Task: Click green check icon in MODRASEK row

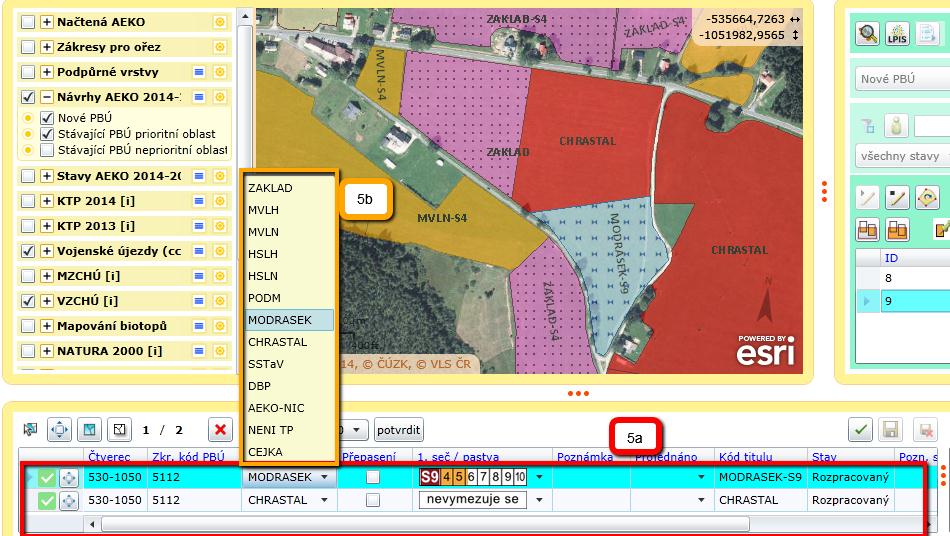Action: [x=47, y=477]
